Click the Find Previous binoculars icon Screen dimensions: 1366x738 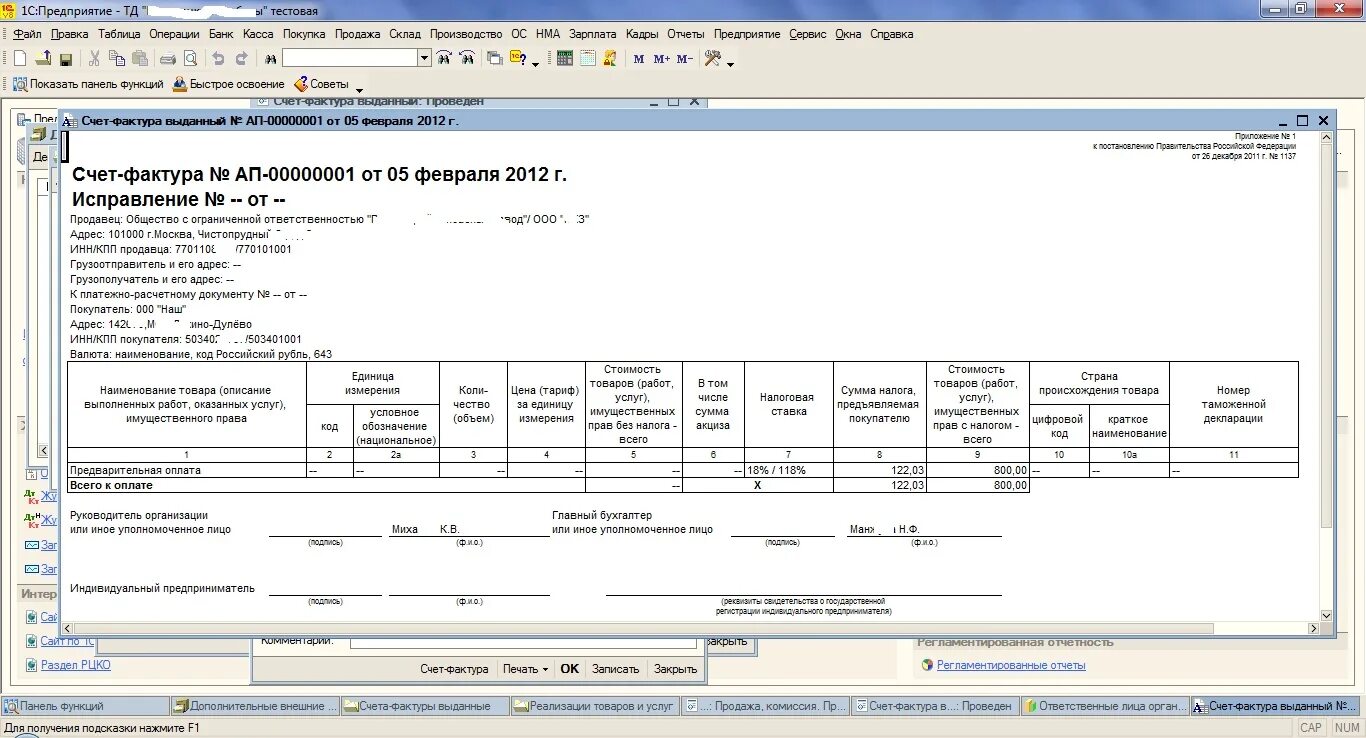click(x=467, y=59)
